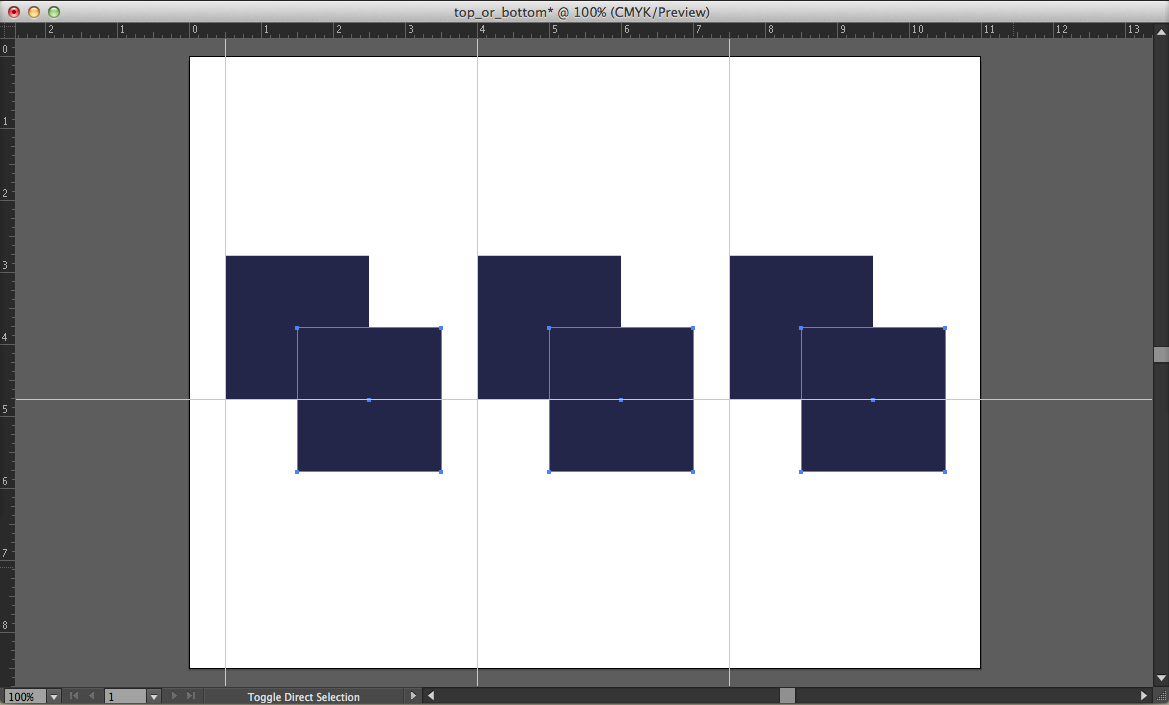The width and height of the screenshot is (1169, 705).
Task: Click the horizontal scrollbar right arrow
Action: click(x=1144, y=696)
